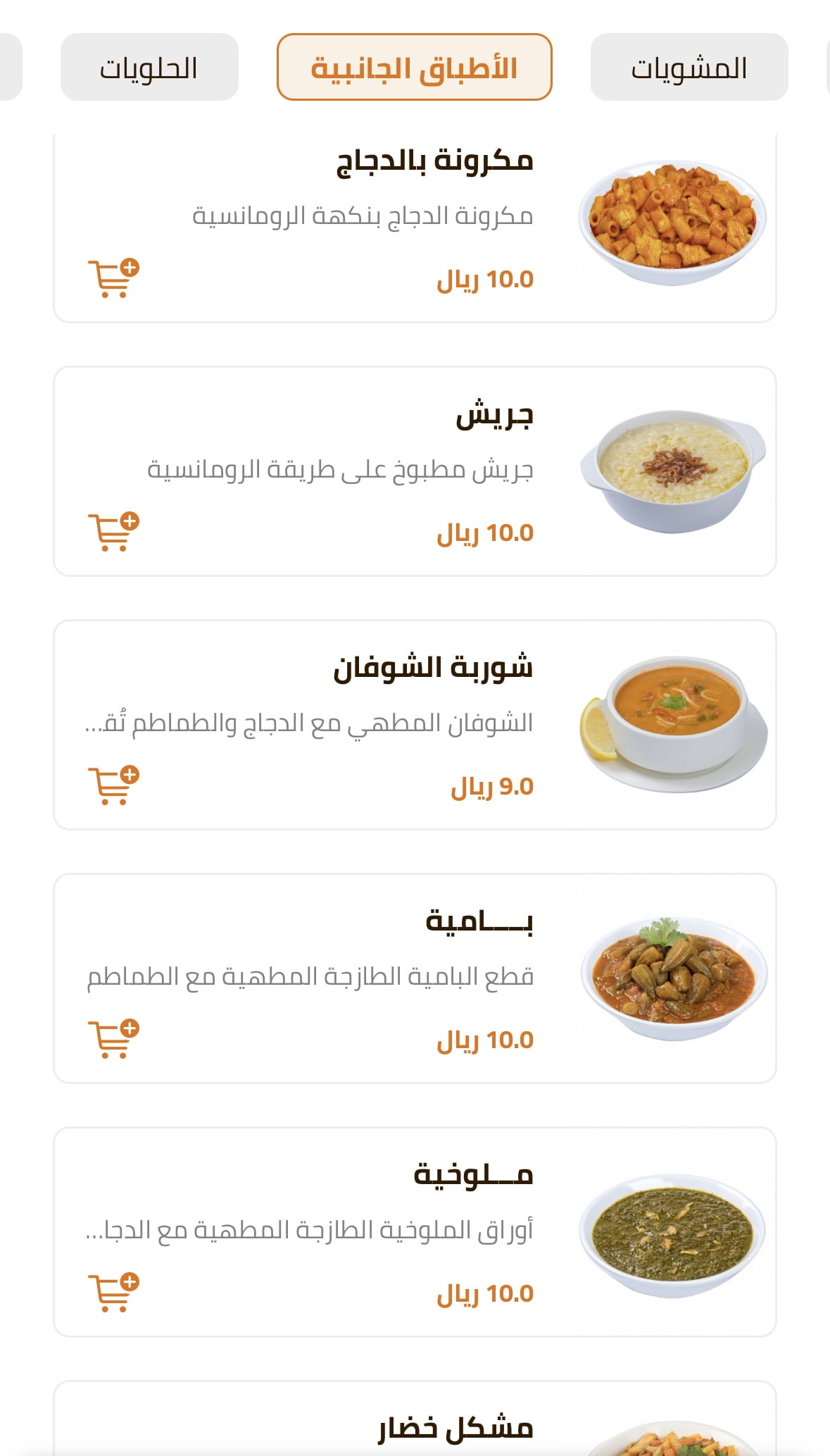Add بامية to the cart
Screen dimensions: 830x1456
(x=113, y=1039)
